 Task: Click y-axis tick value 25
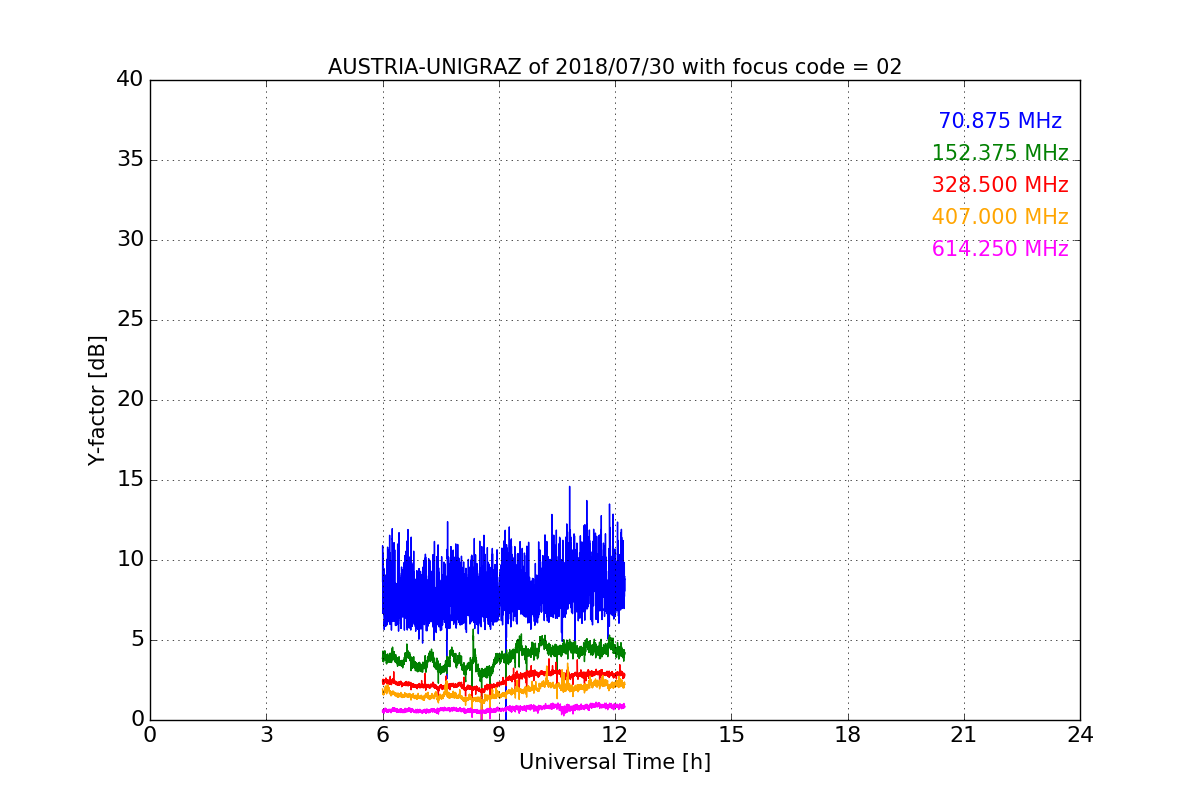click(x=129, y=320)
